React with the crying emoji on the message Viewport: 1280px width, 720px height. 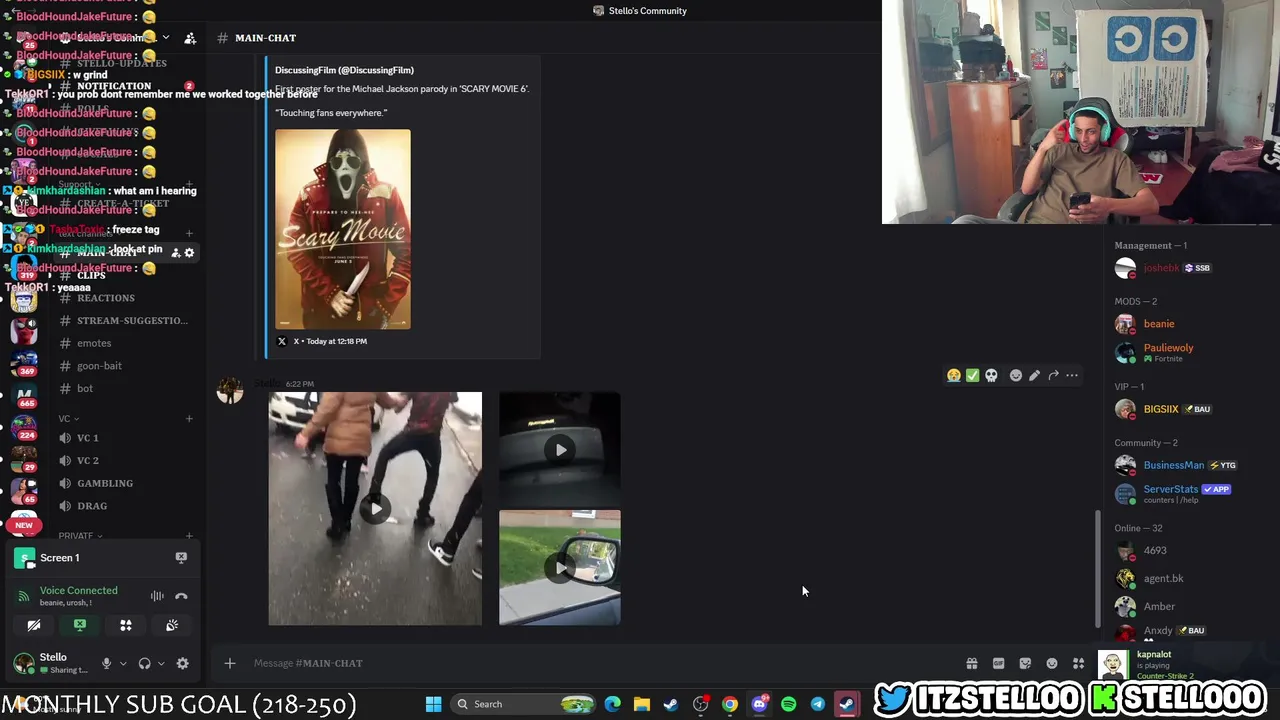pos(954,375)
